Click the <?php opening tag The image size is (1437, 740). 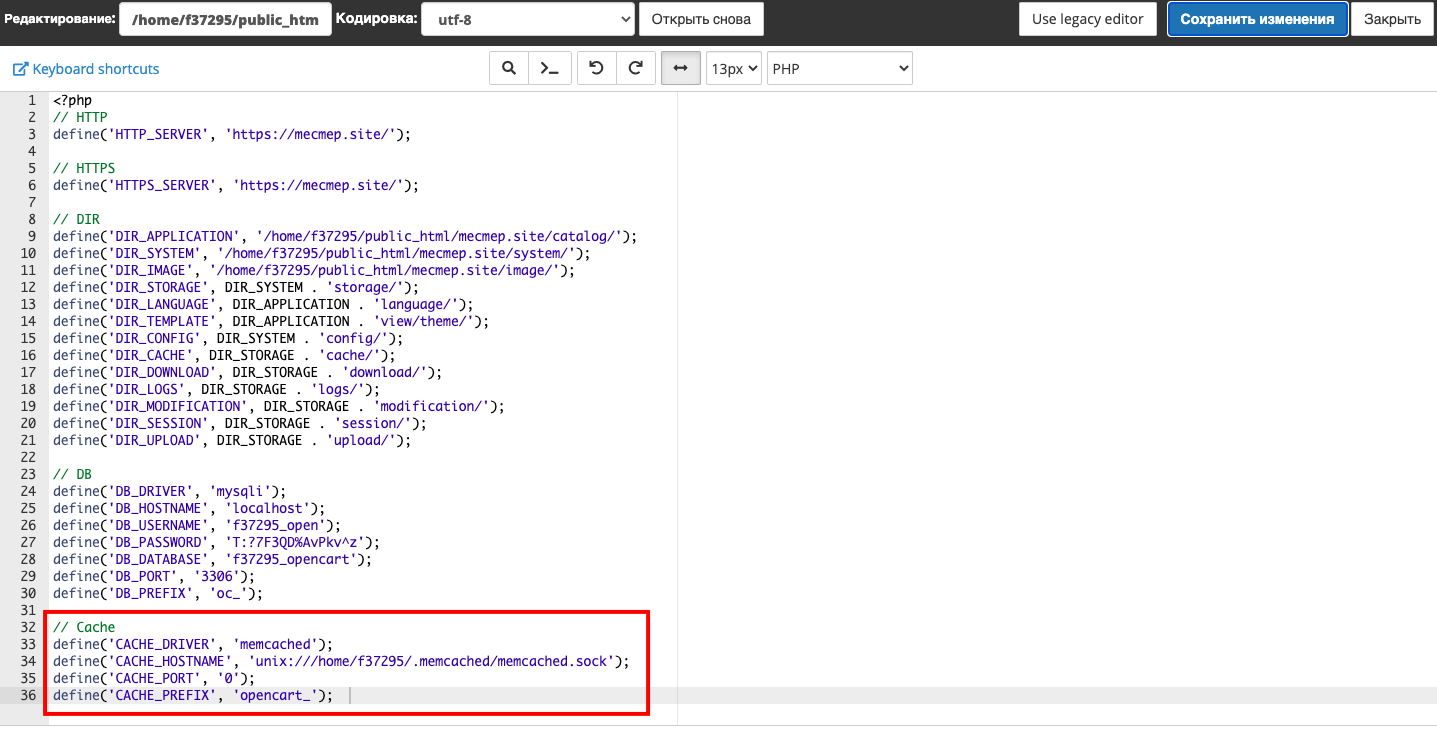pos(72,100)
